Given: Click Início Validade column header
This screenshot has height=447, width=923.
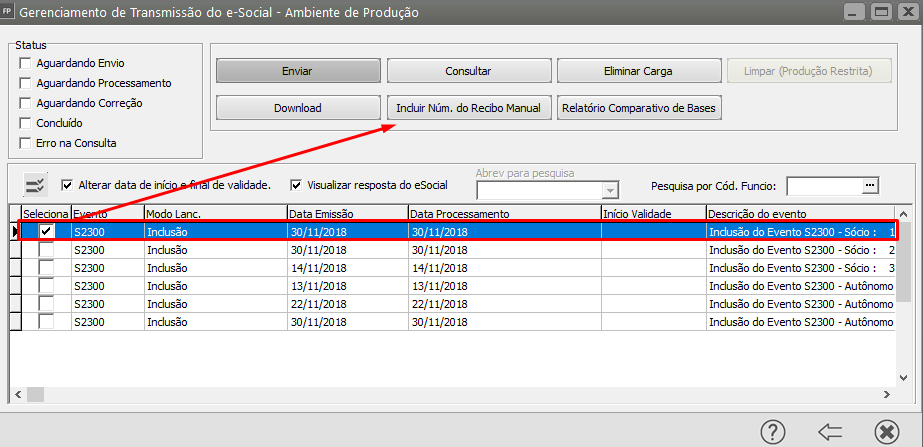Looking at the screenshot, I should pyautogui.click(x=653, y=214).
